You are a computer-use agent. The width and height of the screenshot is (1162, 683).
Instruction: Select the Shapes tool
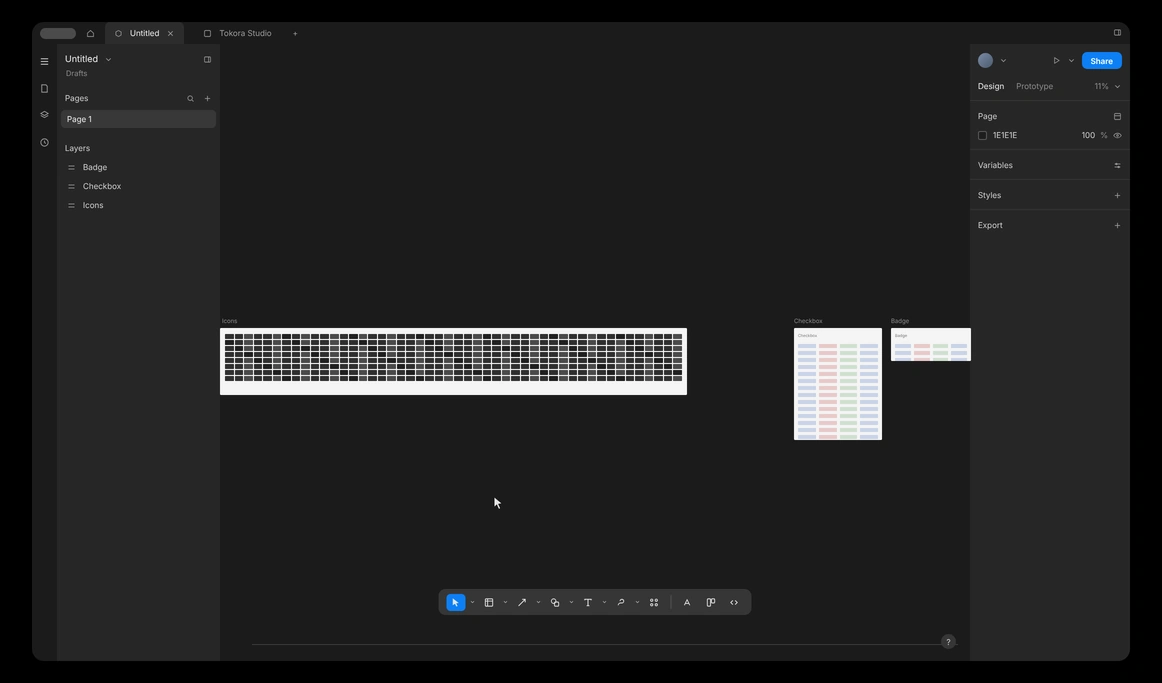pos(555,602)
